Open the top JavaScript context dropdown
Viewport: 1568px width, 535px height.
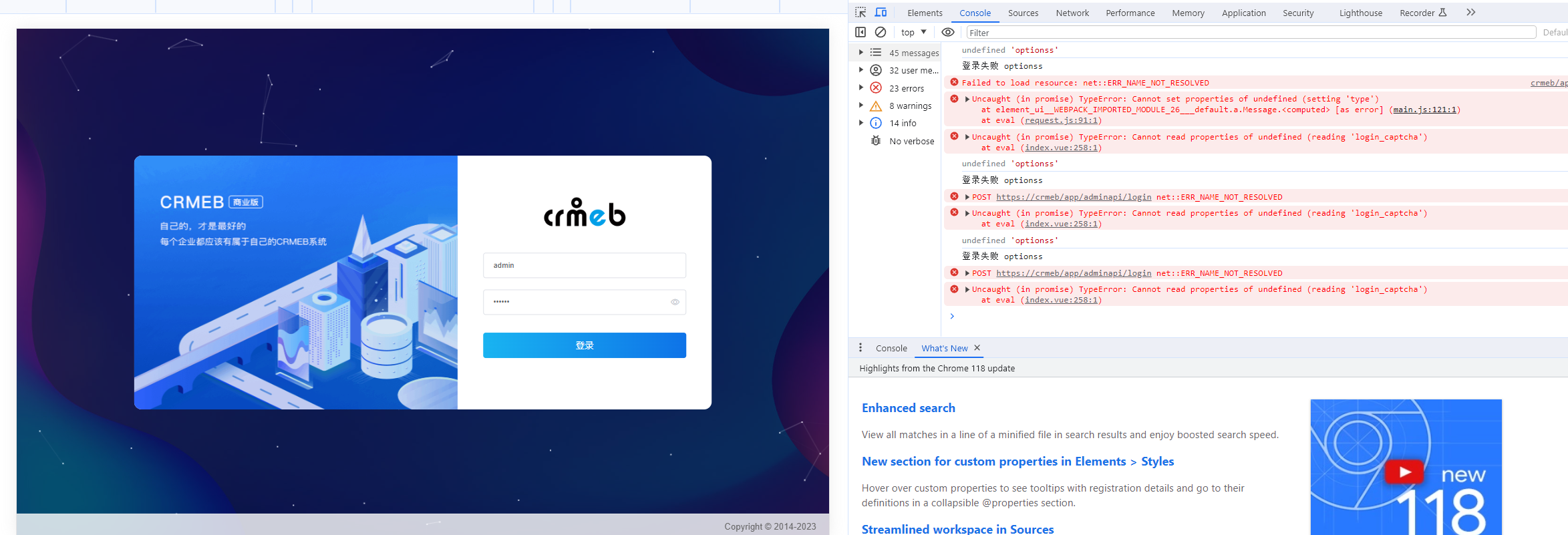(x=913, y=32)
